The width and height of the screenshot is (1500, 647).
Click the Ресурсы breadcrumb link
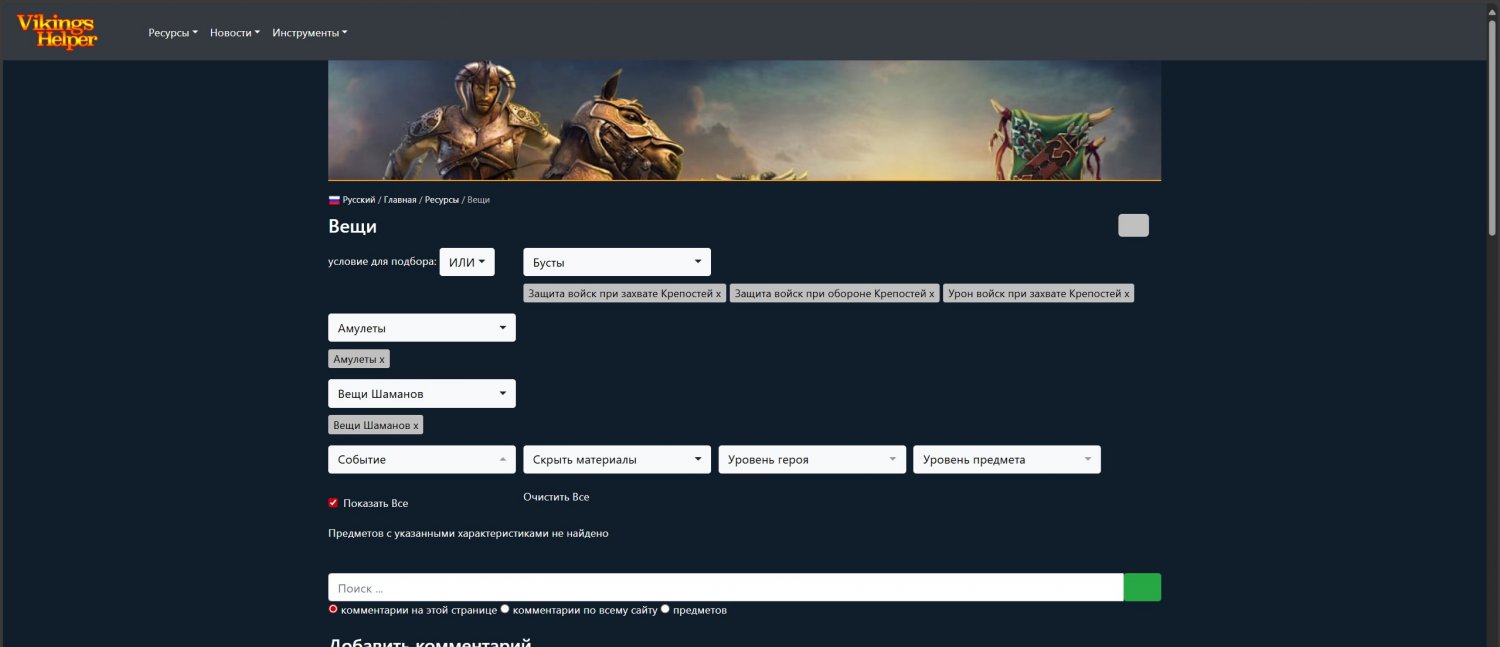[442, 200]
